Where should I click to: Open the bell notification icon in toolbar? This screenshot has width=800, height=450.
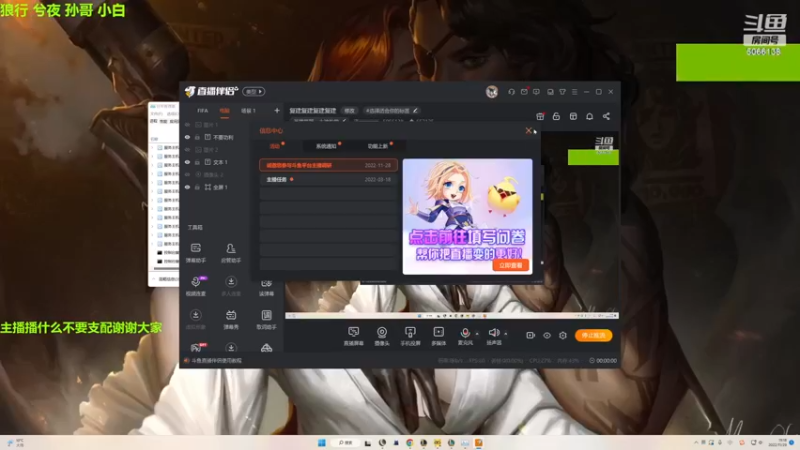point(589,116)
